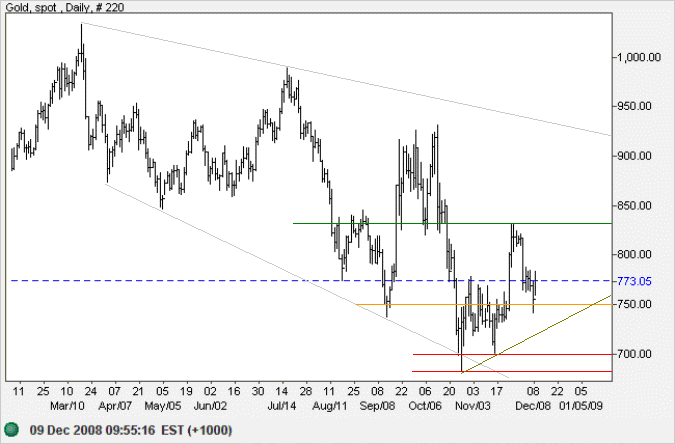The image size is (675, 444).
Task: Select the lower red support line
Action: click(512, 371)
